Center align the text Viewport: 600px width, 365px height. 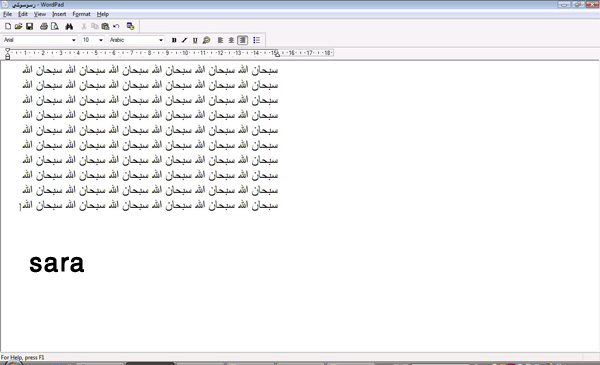tap(231, 40)
